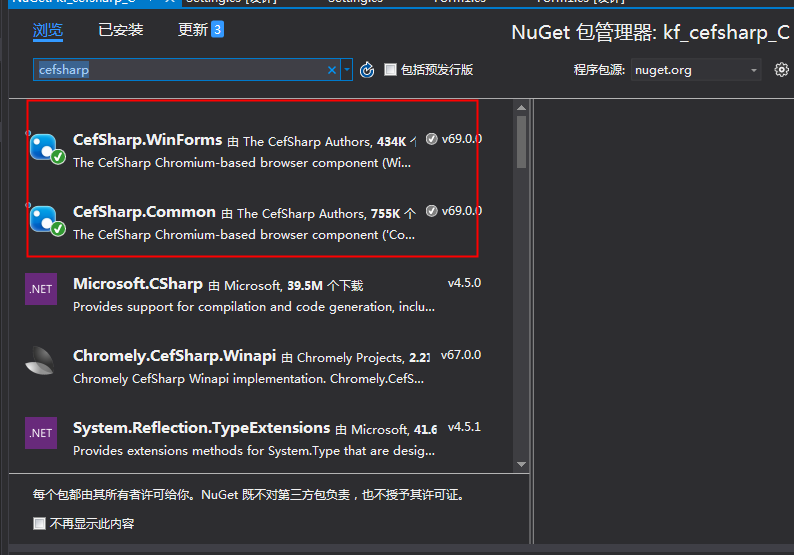Click the CefSharp.WinForms description text

[x=242, y=163]
